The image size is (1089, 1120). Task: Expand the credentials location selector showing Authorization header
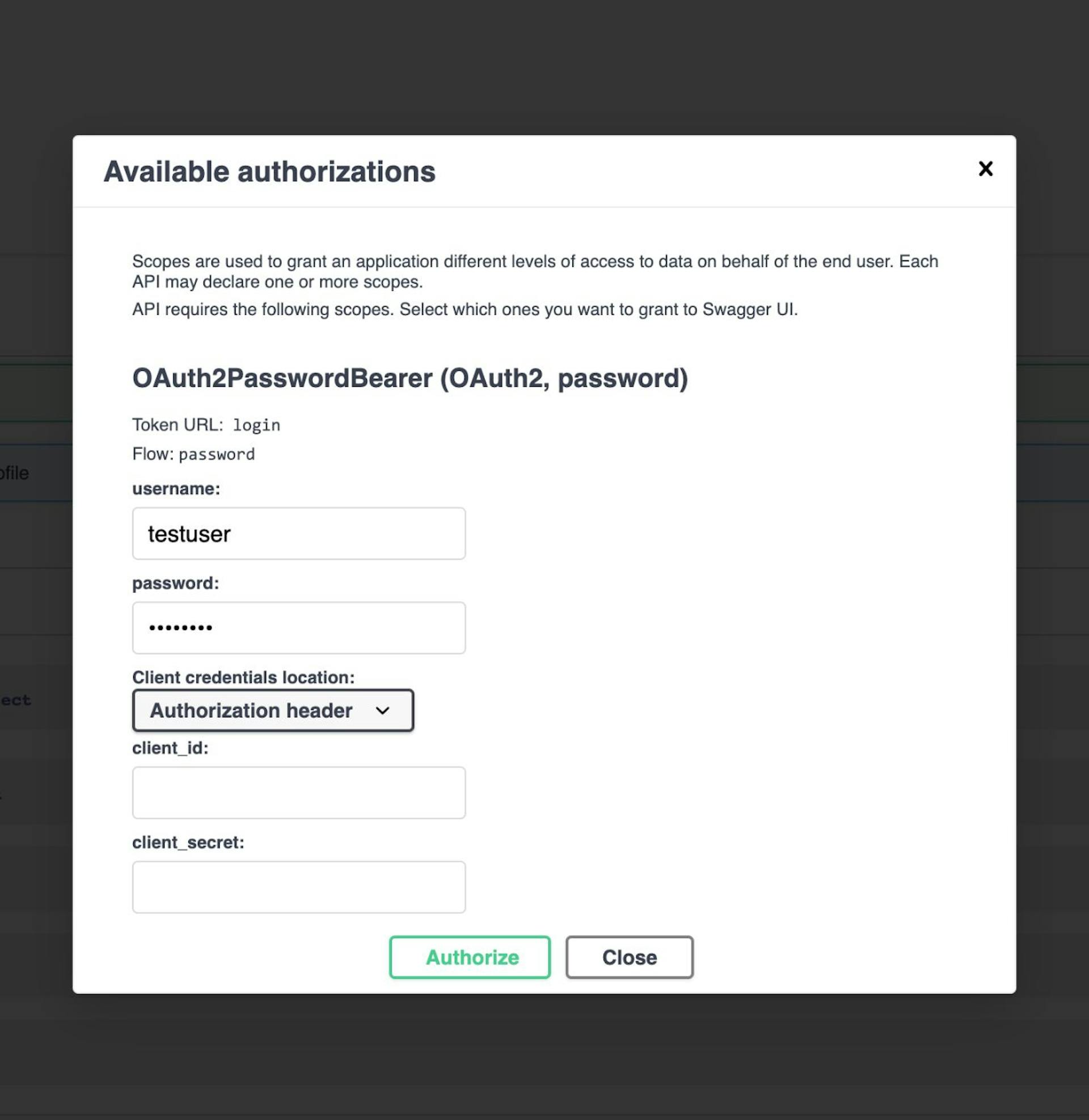click(x=273, y=711)
